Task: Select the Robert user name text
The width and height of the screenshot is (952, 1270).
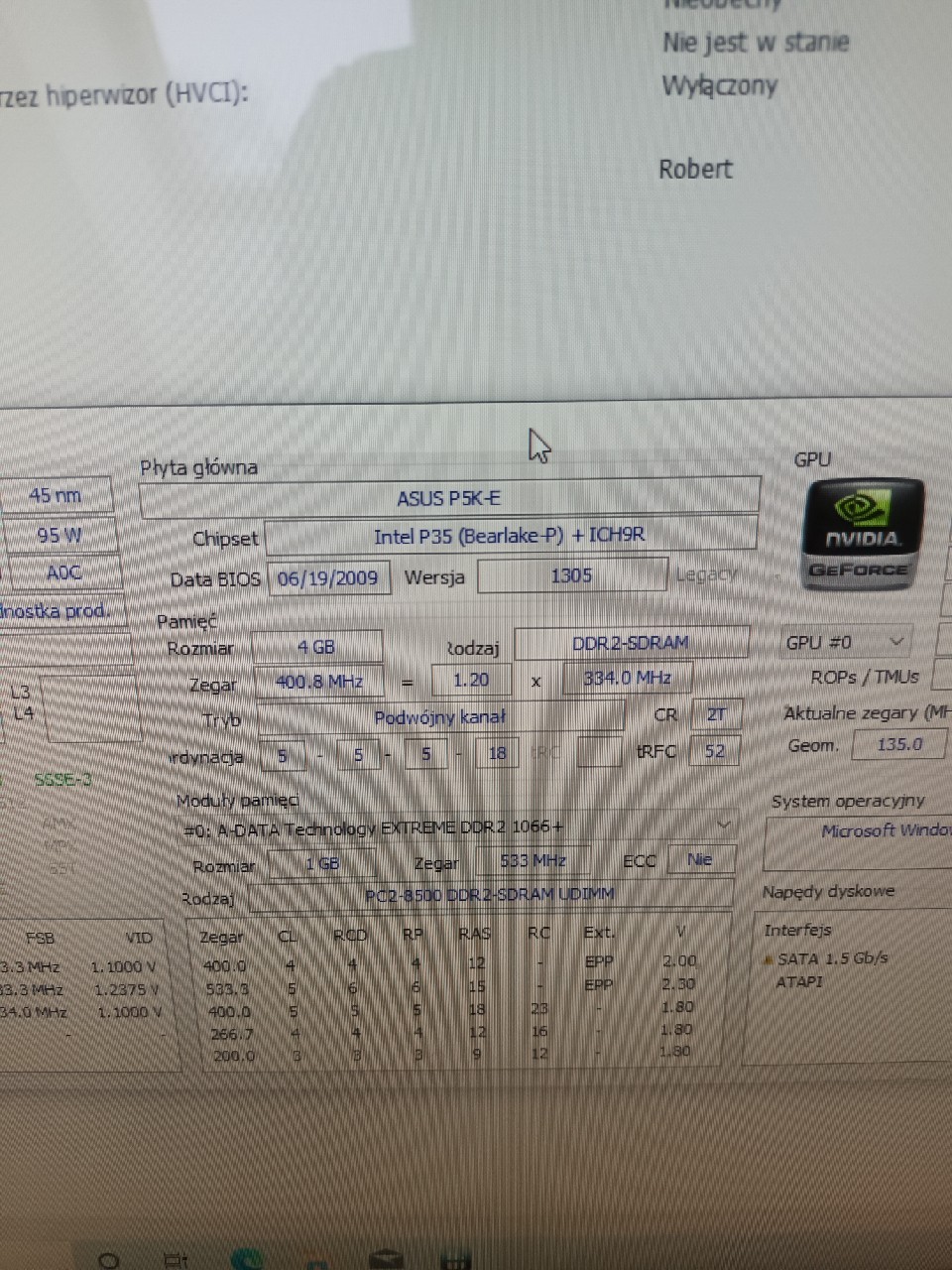Action: 695,169
